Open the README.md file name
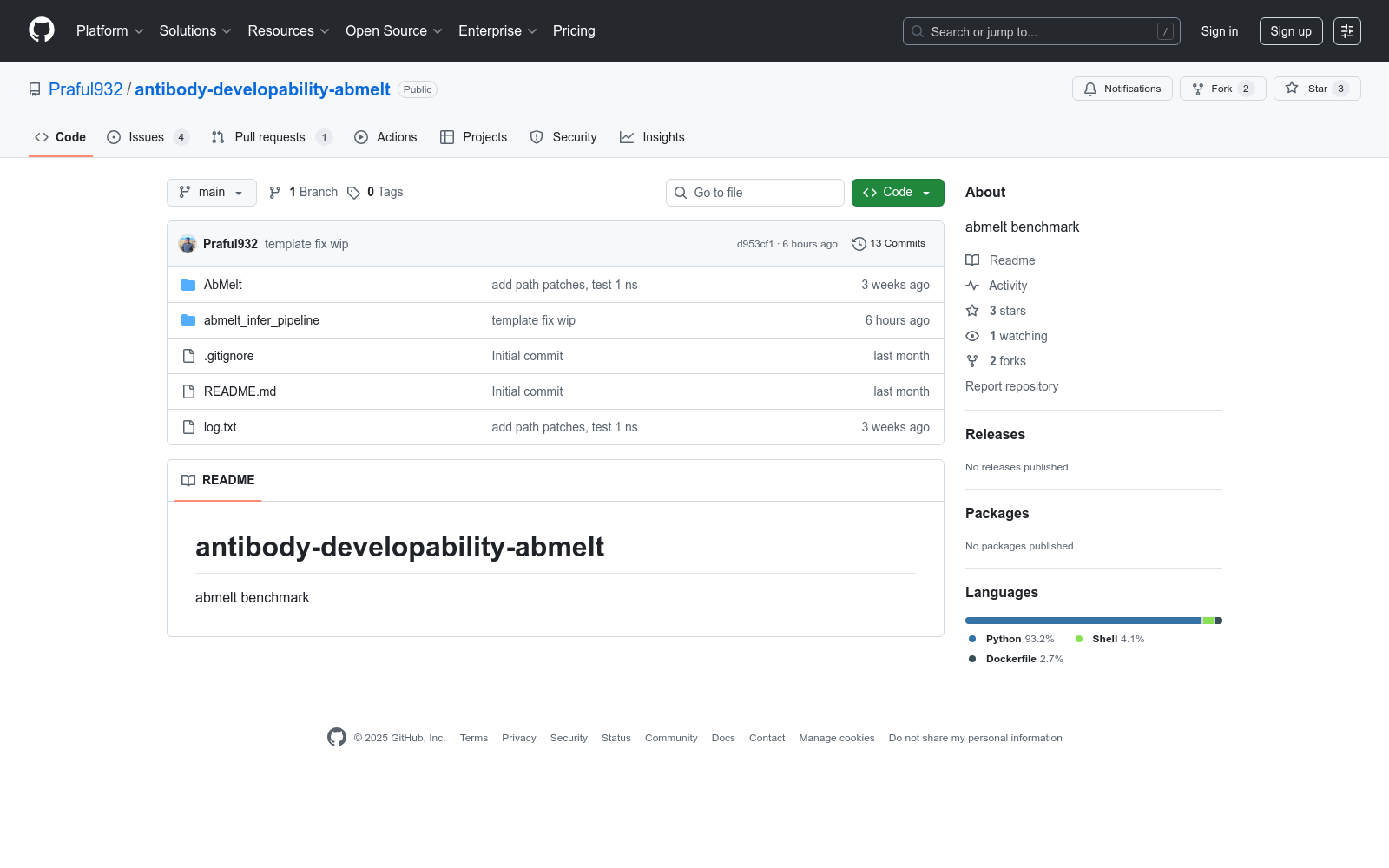The image size is (1389, 868). pos(240,391)
